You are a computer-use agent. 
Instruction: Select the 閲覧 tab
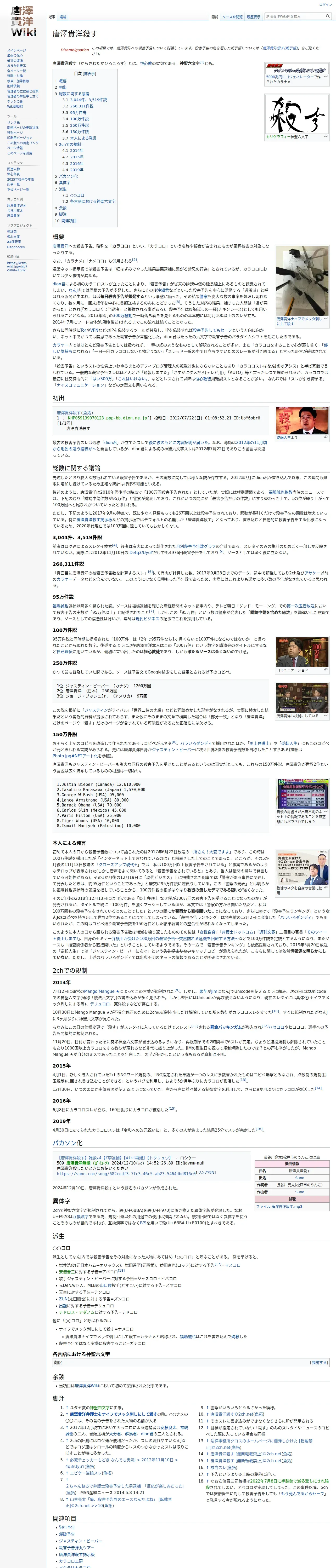click(x=215, y=16)
